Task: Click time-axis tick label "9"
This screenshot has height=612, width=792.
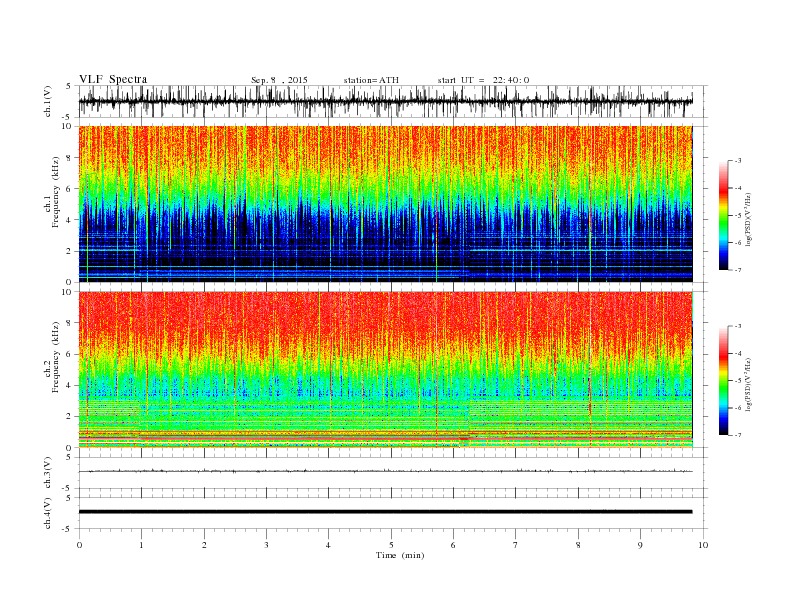Action: [x=640, y=545]
